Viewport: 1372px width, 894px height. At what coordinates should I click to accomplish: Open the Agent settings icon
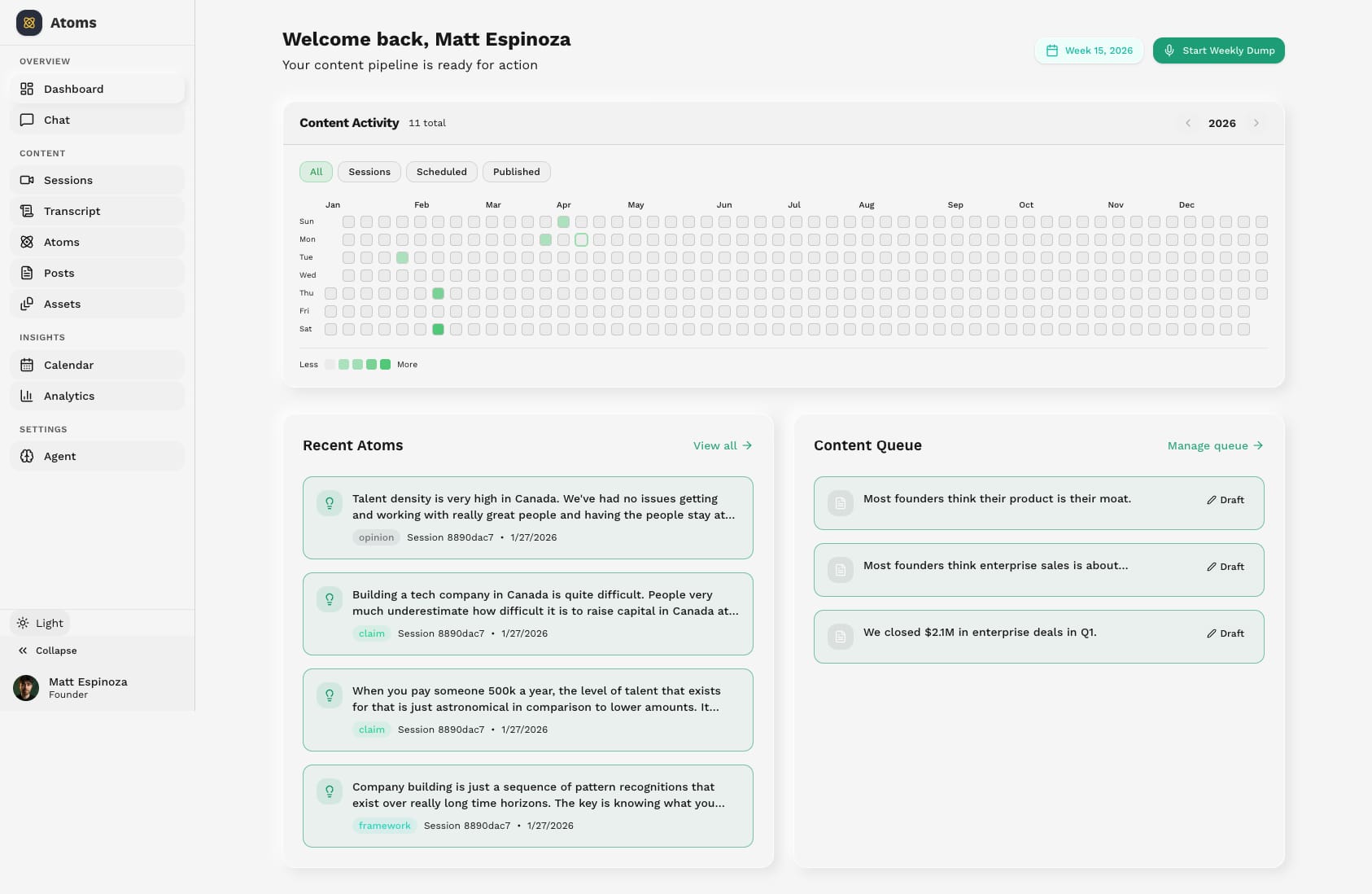[x=27, y=456]
